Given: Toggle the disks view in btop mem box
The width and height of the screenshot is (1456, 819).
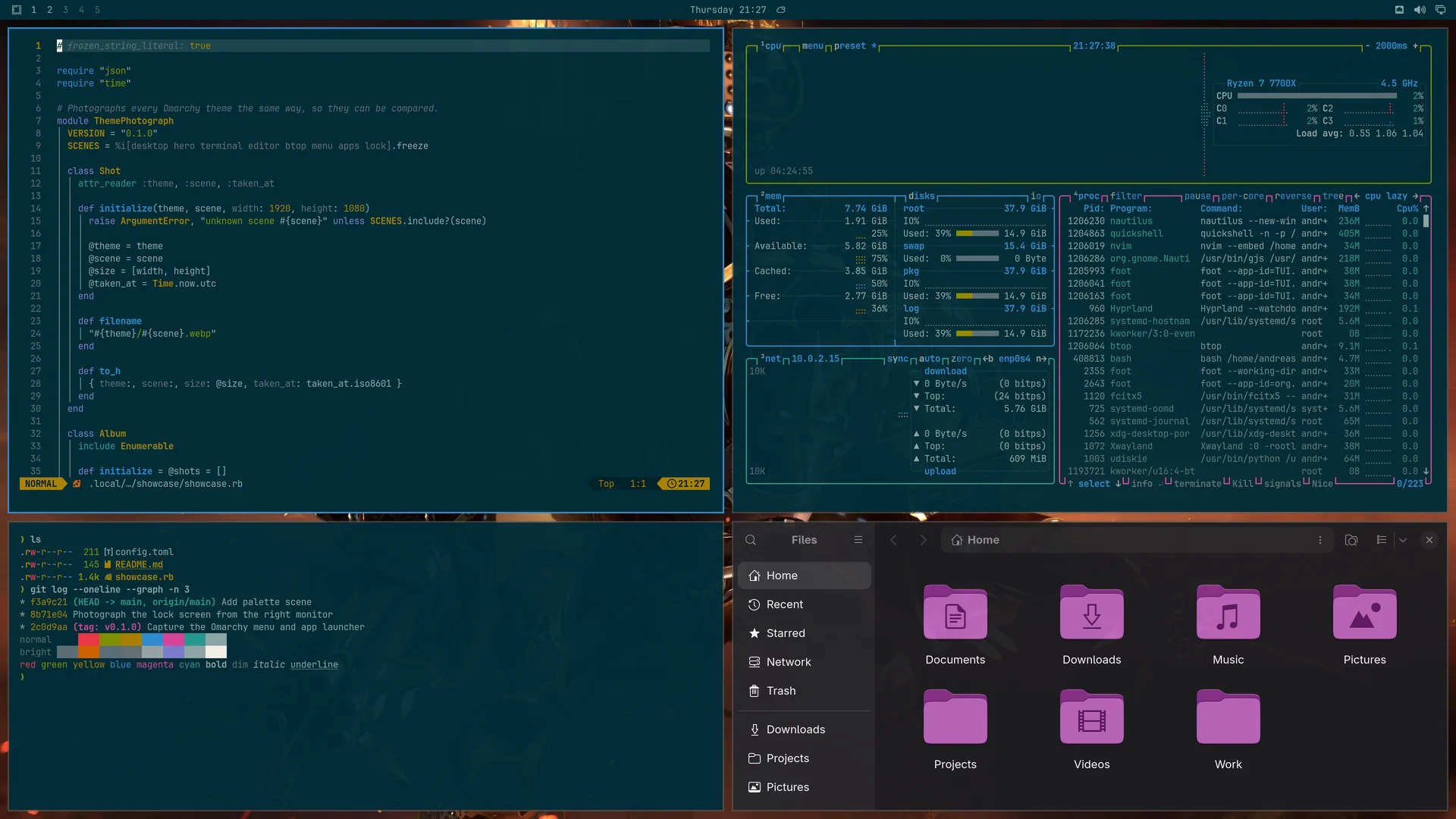Looking at the screenshot, I should (x=921, y=196).
